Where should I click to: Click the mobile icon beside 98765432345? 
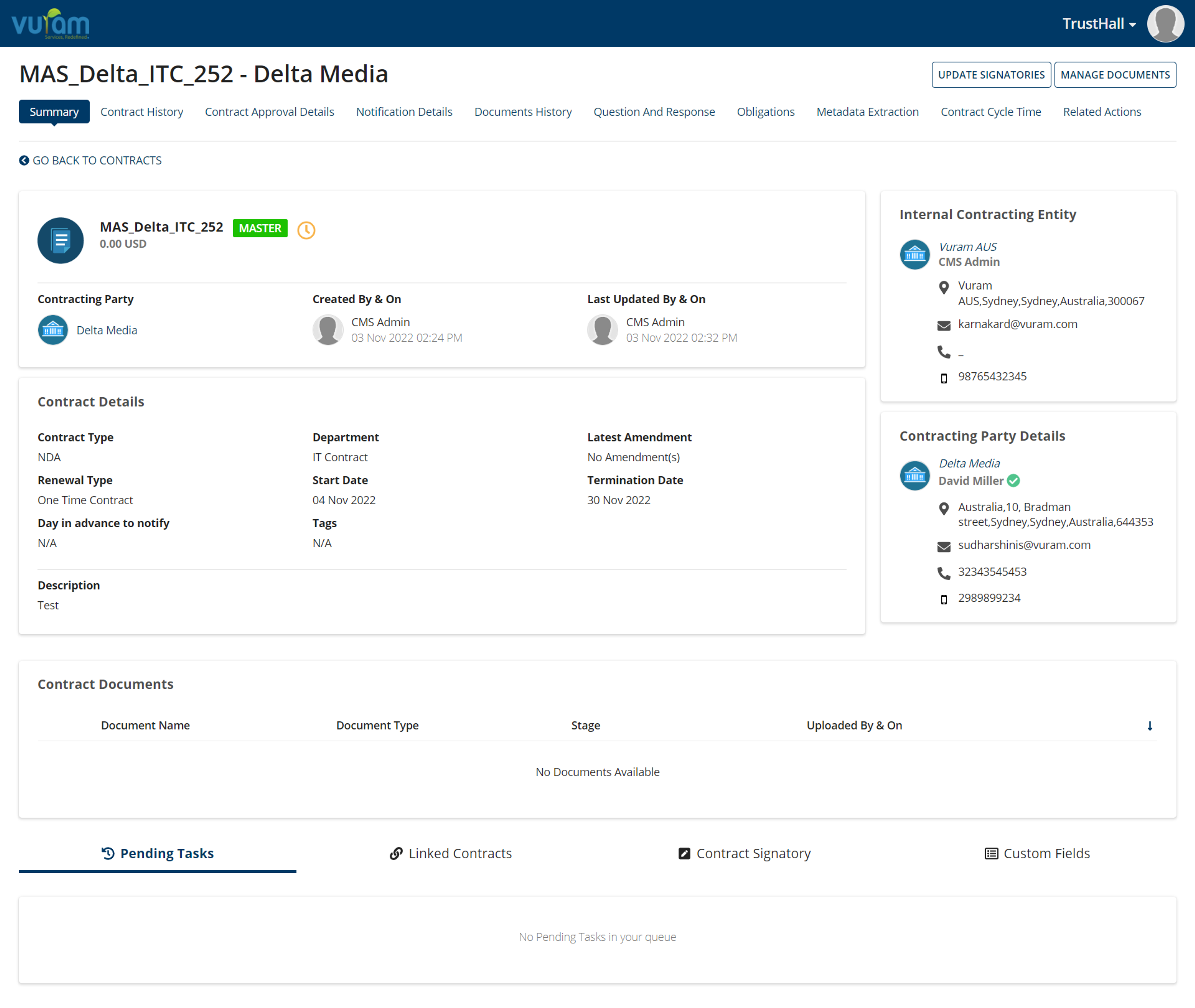pos(944,378)
